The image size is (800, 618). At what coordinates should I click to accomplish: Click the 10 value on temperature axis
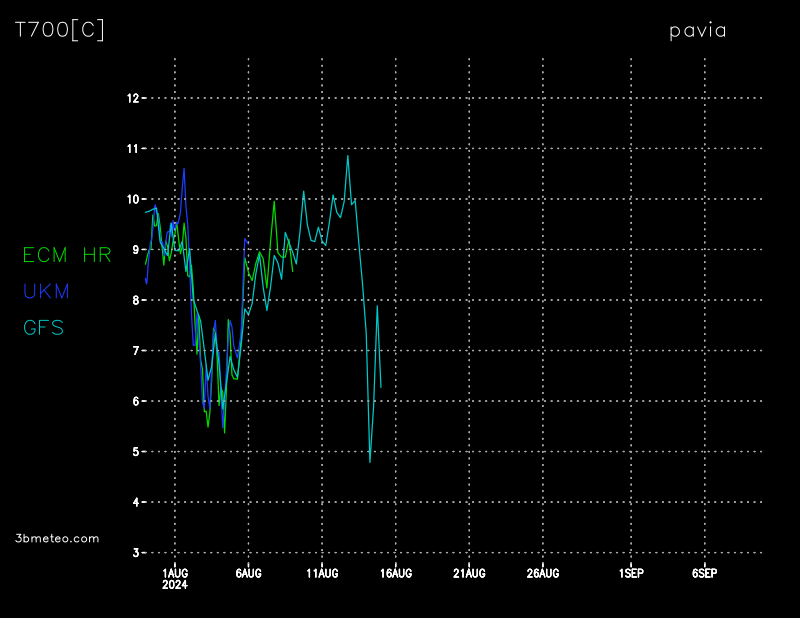[132, 199]
